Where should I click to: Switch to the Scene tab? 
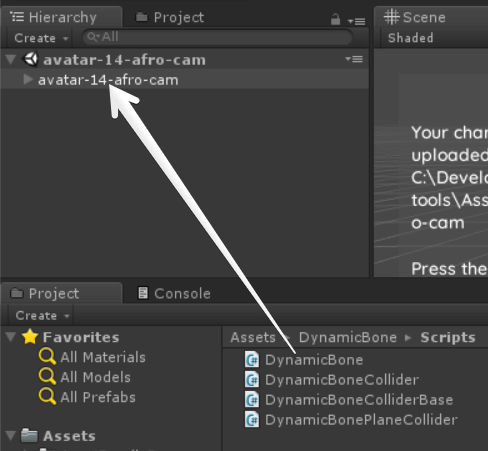click(x=415, y=17)
